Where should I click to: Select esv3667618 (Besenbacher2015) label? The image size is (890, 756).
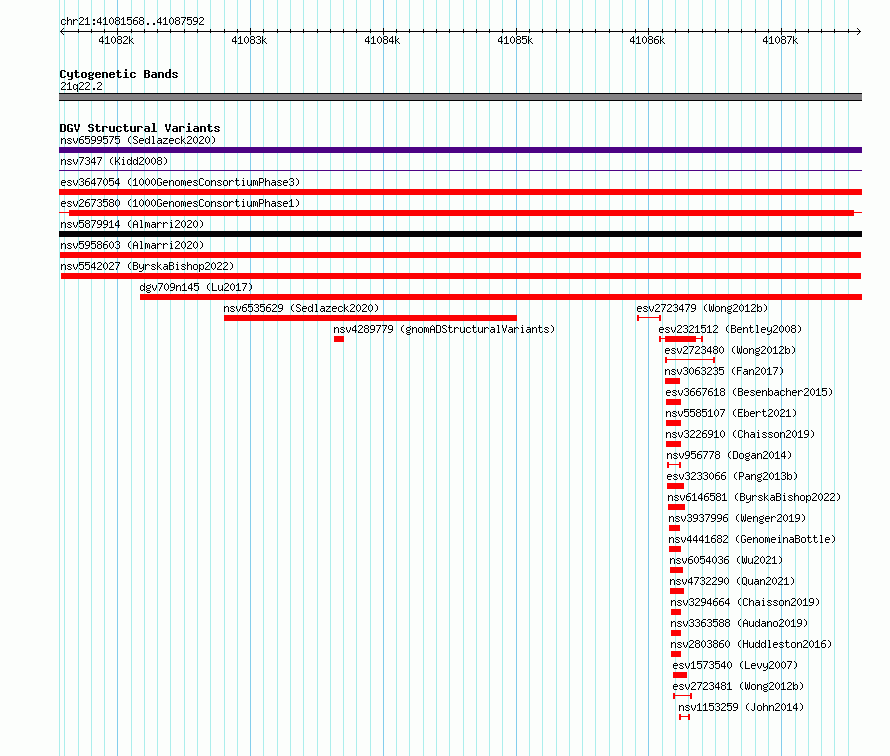[x=749, y=392]
